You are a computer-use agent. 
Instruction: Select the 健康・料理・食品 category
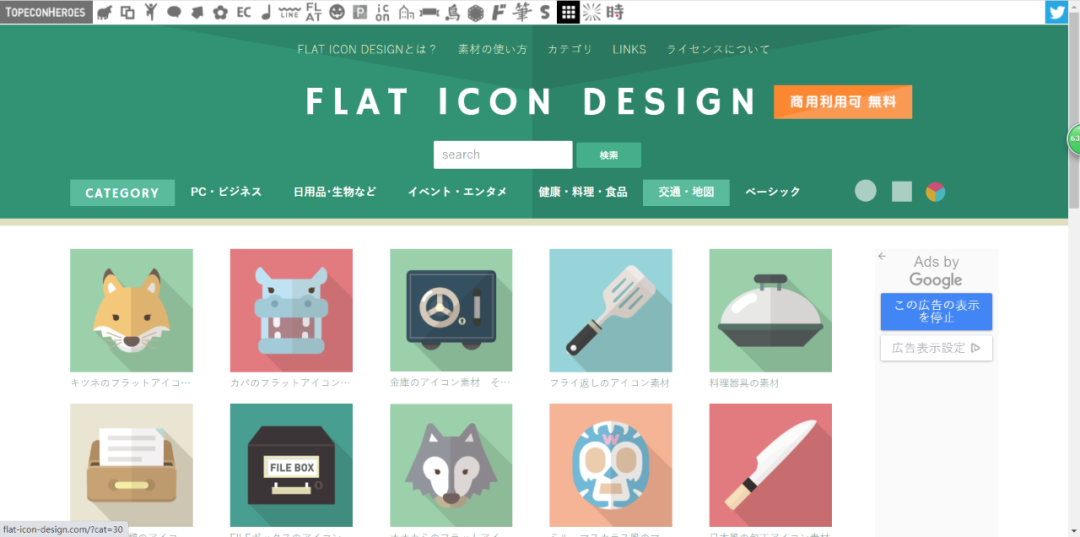click(x=583, y=192)
